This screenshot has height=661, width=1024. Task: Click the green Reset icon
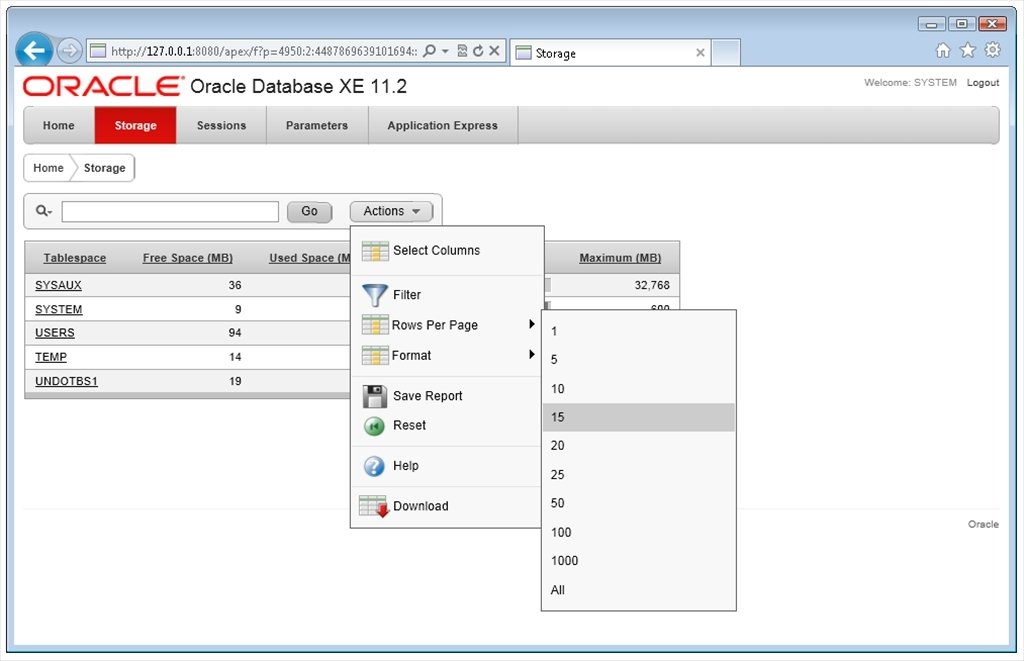(374, 426)
